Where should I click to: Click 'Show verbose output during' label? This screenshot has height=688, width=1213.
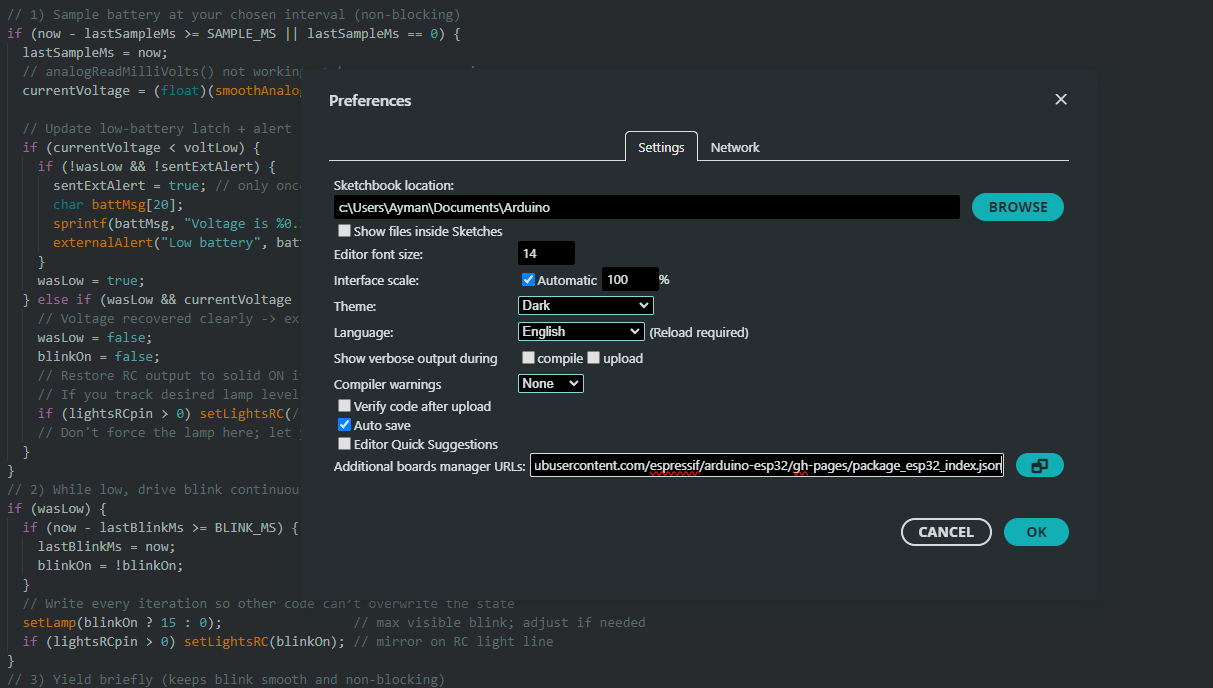pos(415,358)
